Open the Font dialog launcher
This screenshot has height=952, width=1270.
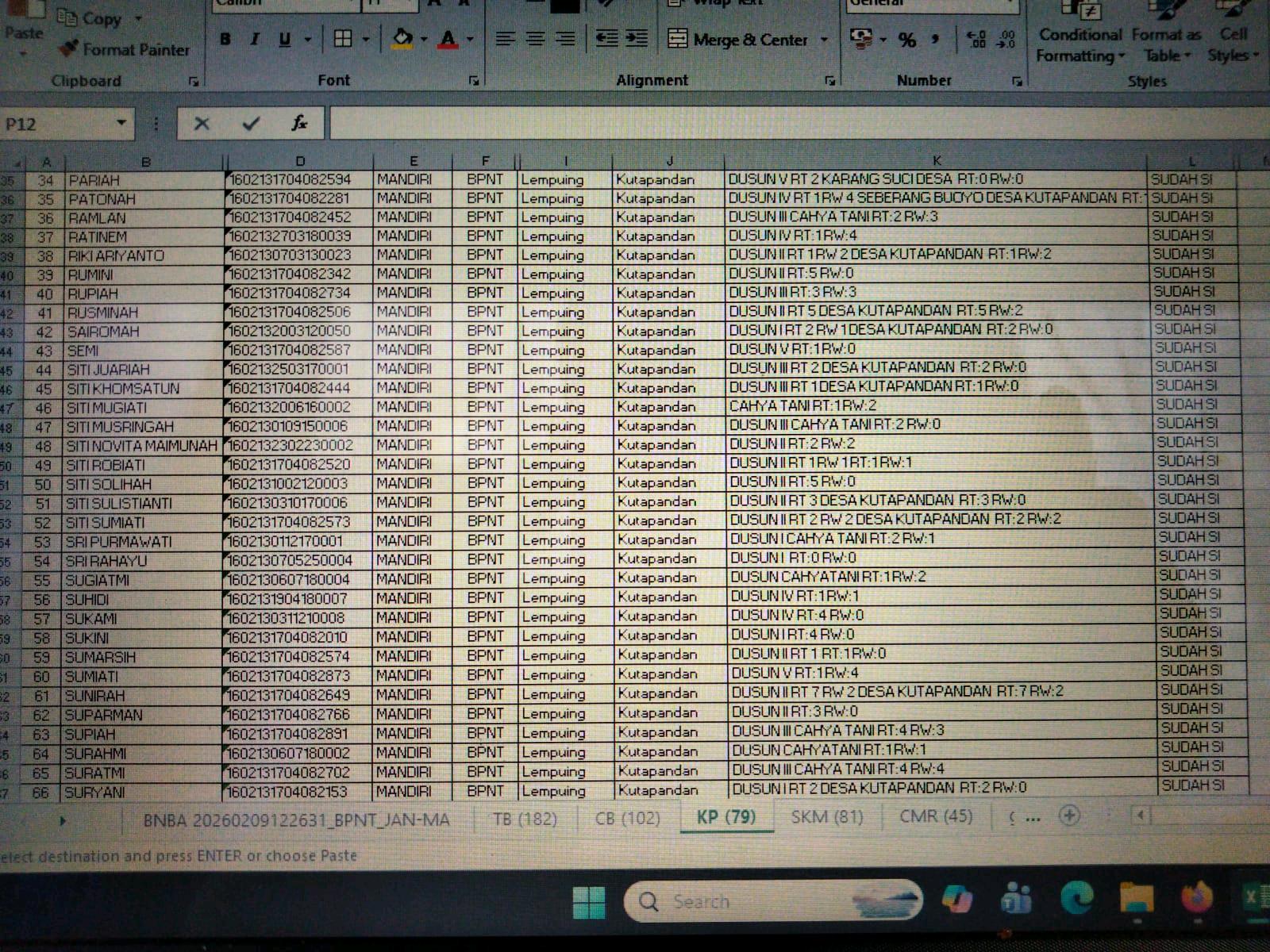tap(474, 81)
